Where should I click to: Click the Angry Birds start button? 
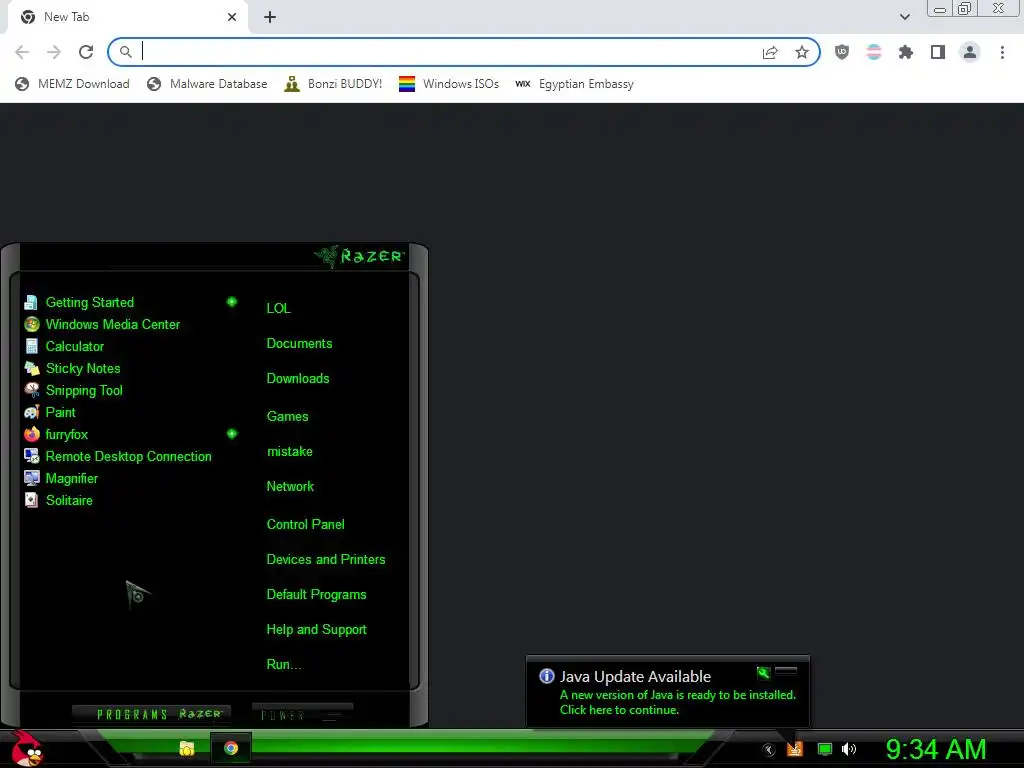tap(27, 748)
